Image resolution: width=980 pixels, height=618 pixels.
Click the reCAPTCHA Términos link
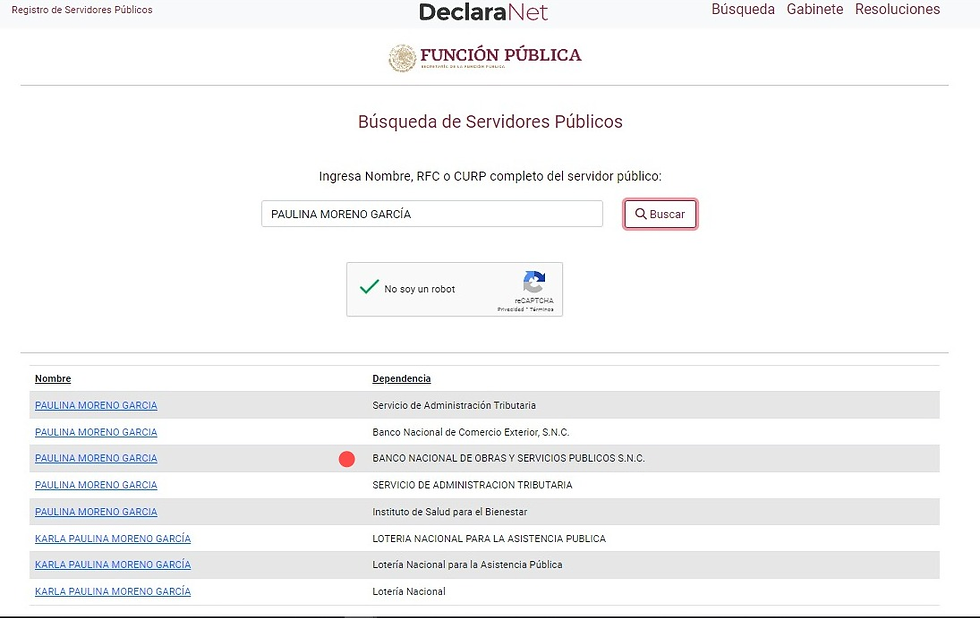pyautogui.click(x=541, y=309)
